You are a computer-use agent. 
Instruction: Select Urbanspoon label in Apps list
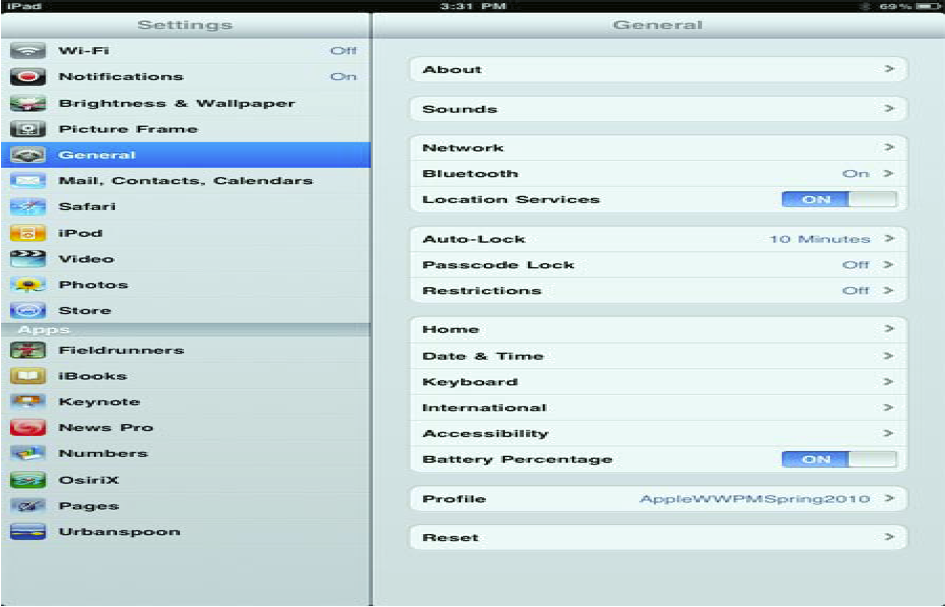(119, 532)
